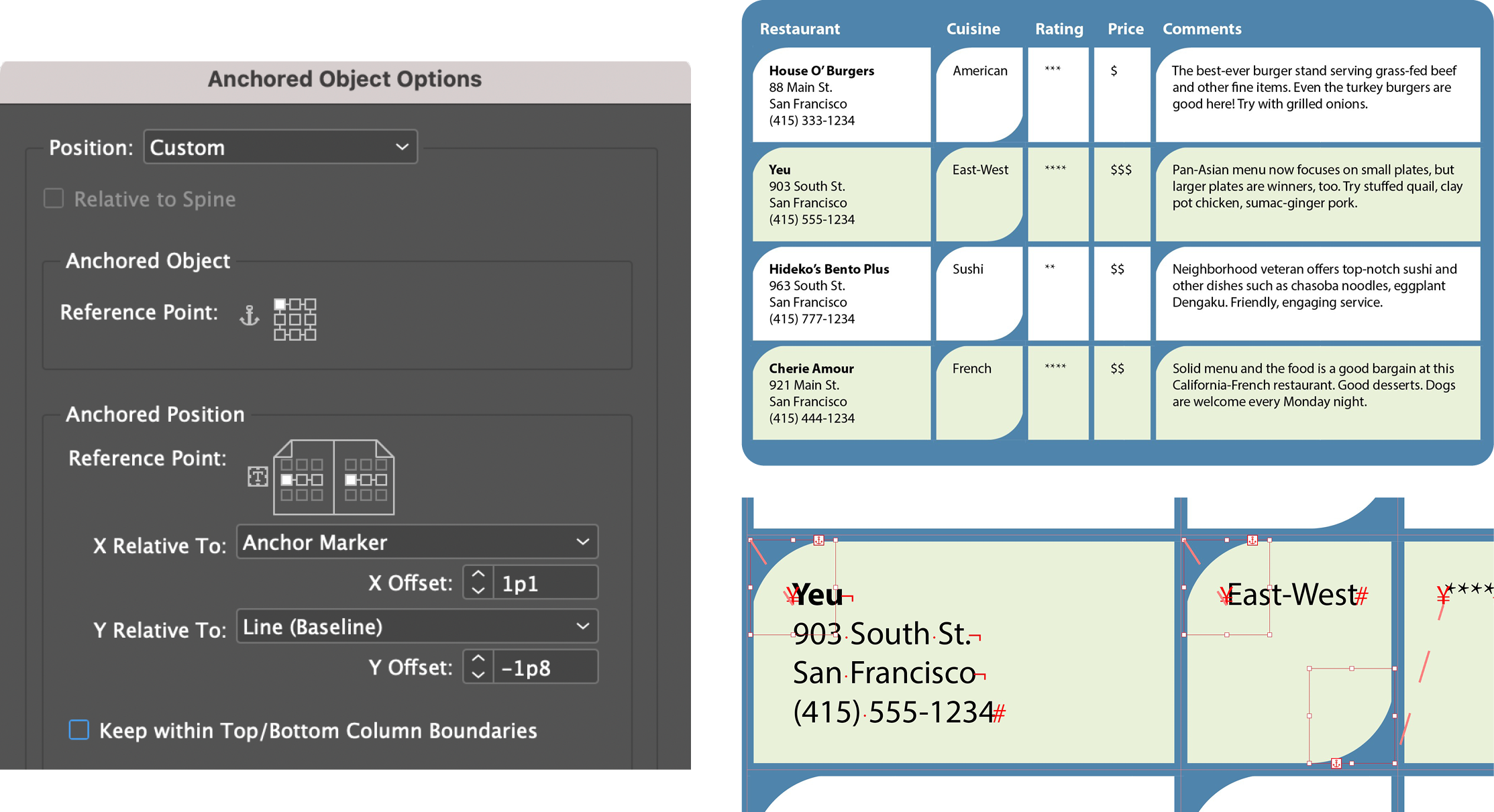Click the anchor marker above the Yeu frame
The height and width of the screenshot is (812, 1494).
[x=819, y=540]
